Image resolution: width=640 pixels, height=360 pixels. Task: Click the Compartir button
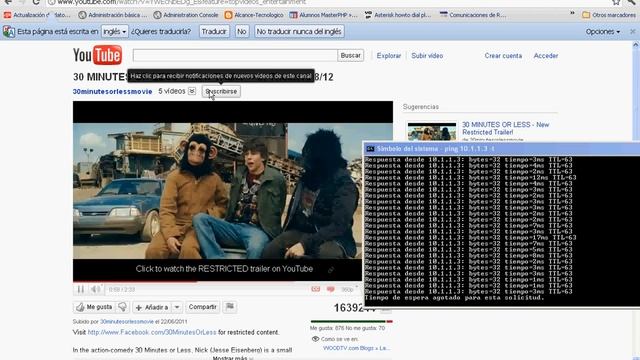(x=202, y=307)
